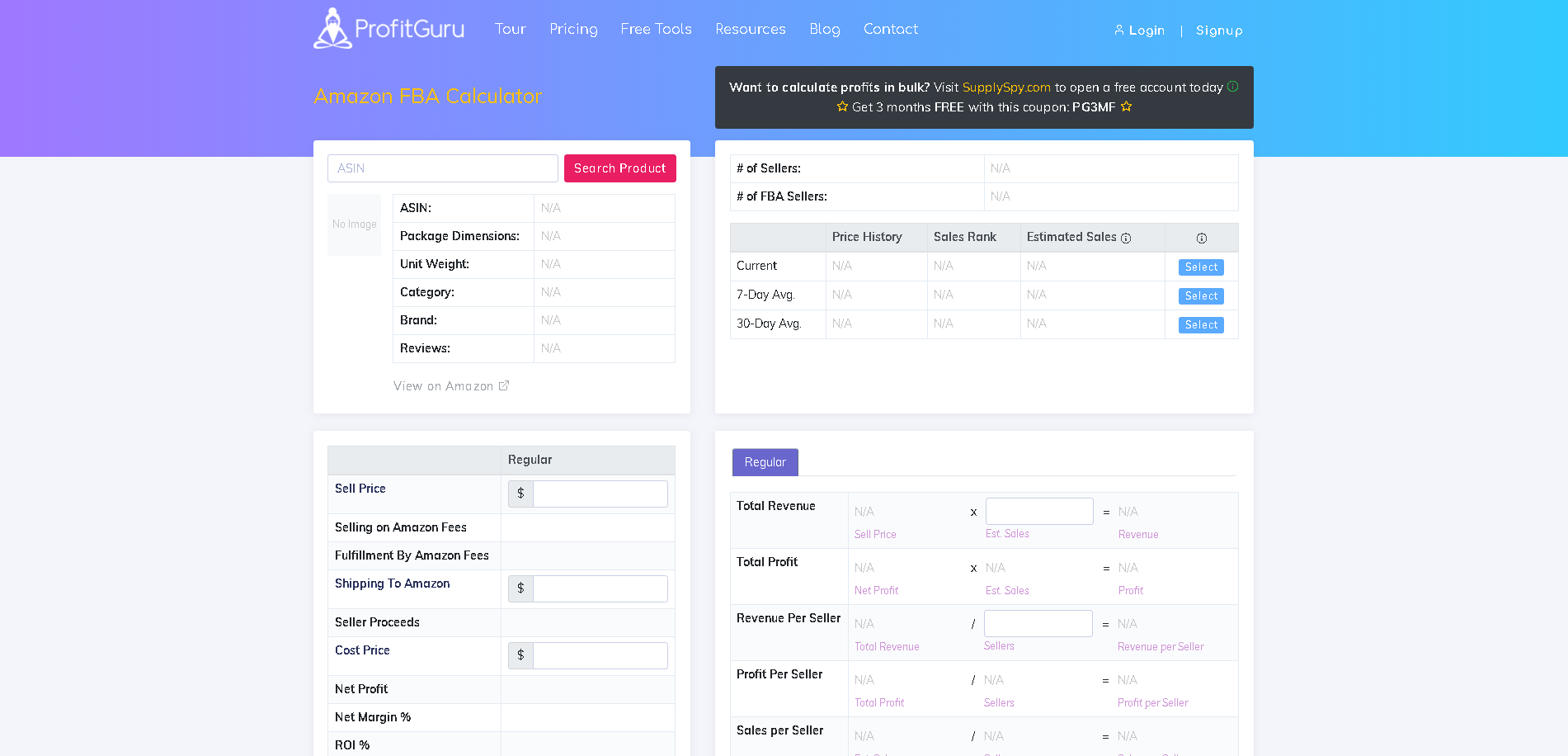Go to the Blog page
Screen dimensions: 1568x756
[x=824, y=29]
